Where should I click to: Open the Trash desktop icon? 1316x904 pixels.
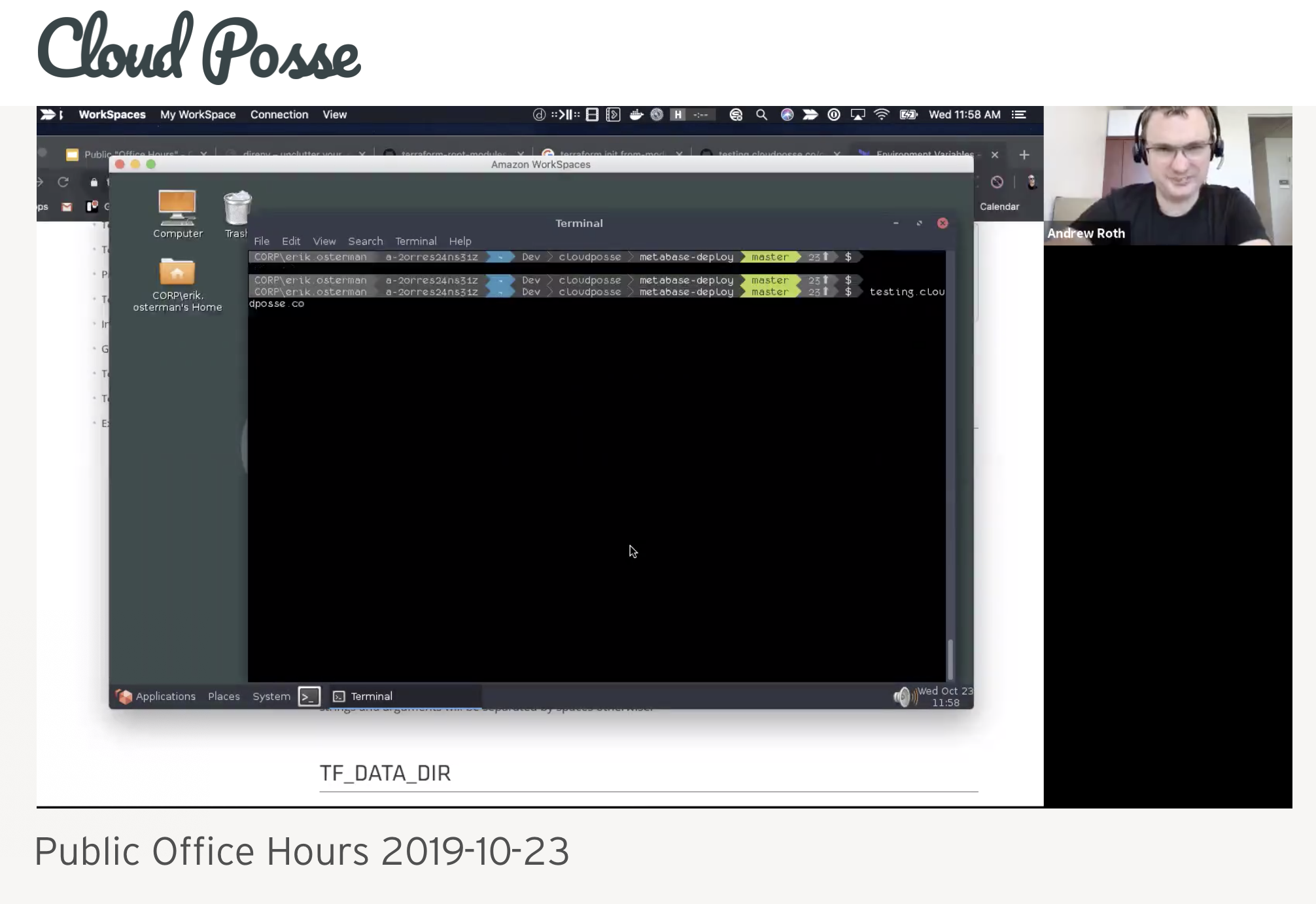coord(236,214)
